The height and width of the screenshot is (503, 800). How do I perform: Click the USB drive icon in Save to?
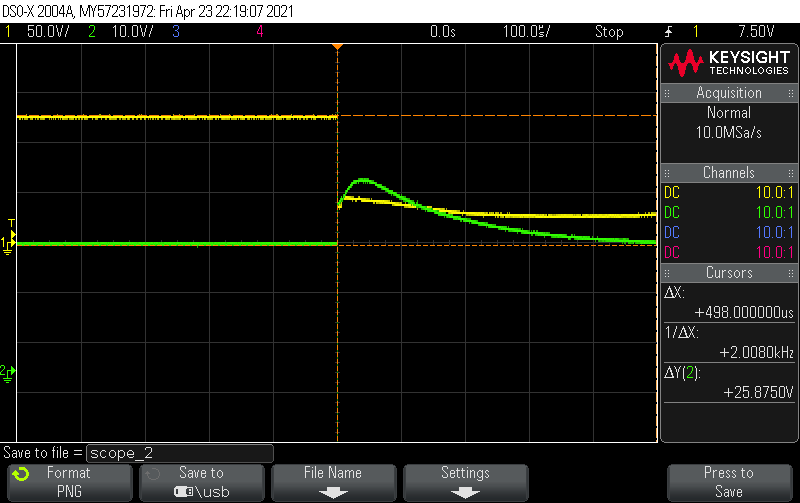[186, 491]
